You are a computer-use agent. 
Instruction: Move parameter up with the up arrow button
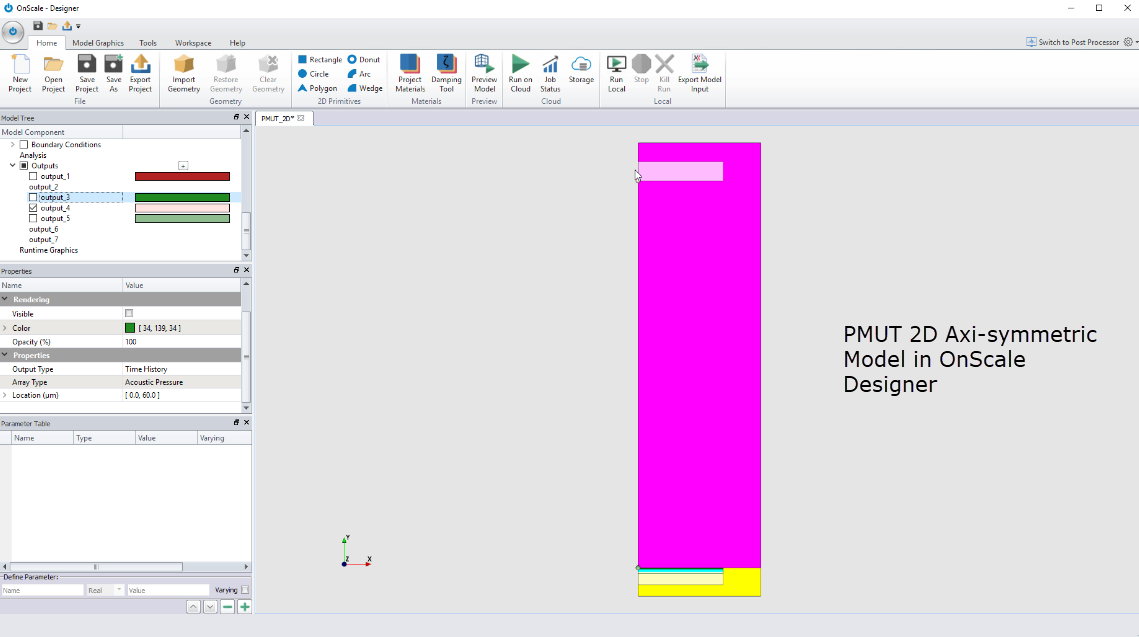coord(193,606)
